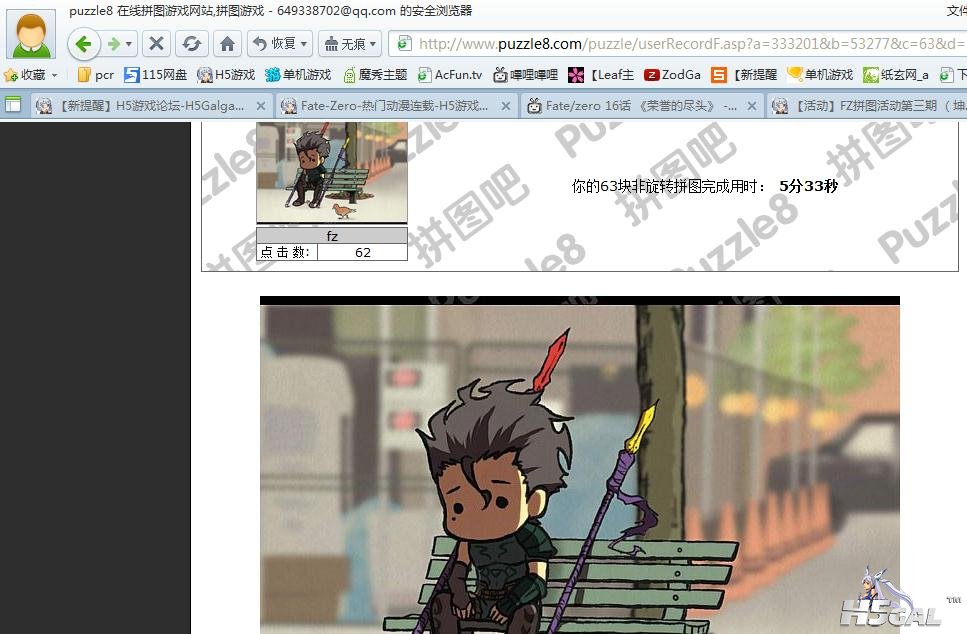Open the 115网盘 bookmark
Screen dimensions: 967x634
click(155, 75)
